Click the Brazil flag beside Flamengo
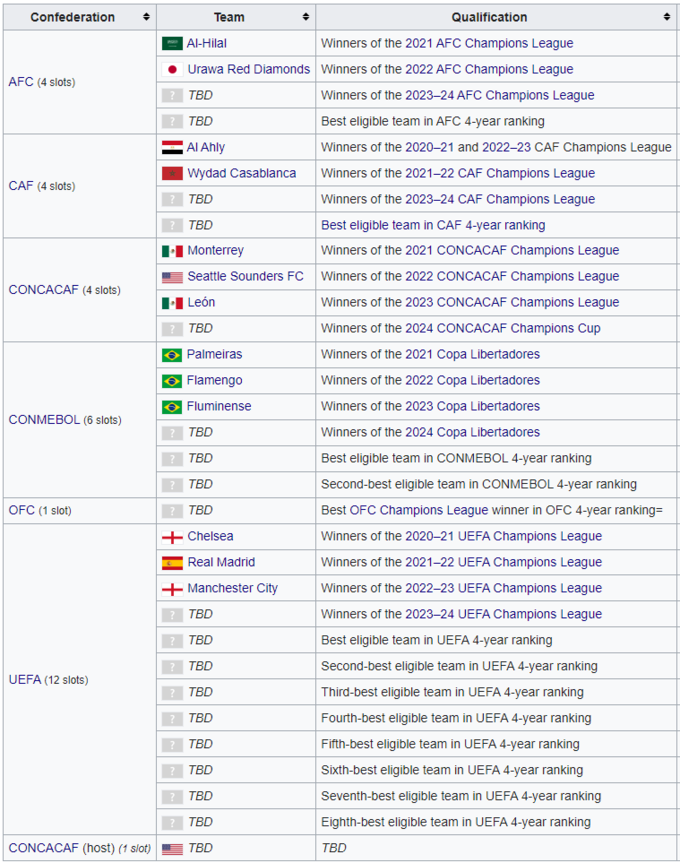 pos(172,381)
